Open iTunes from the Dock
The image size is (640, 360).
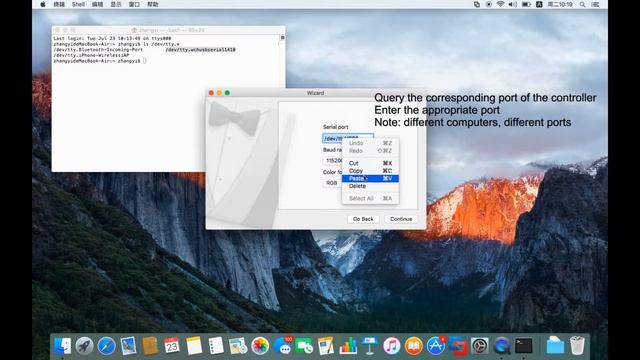(391, 346)
